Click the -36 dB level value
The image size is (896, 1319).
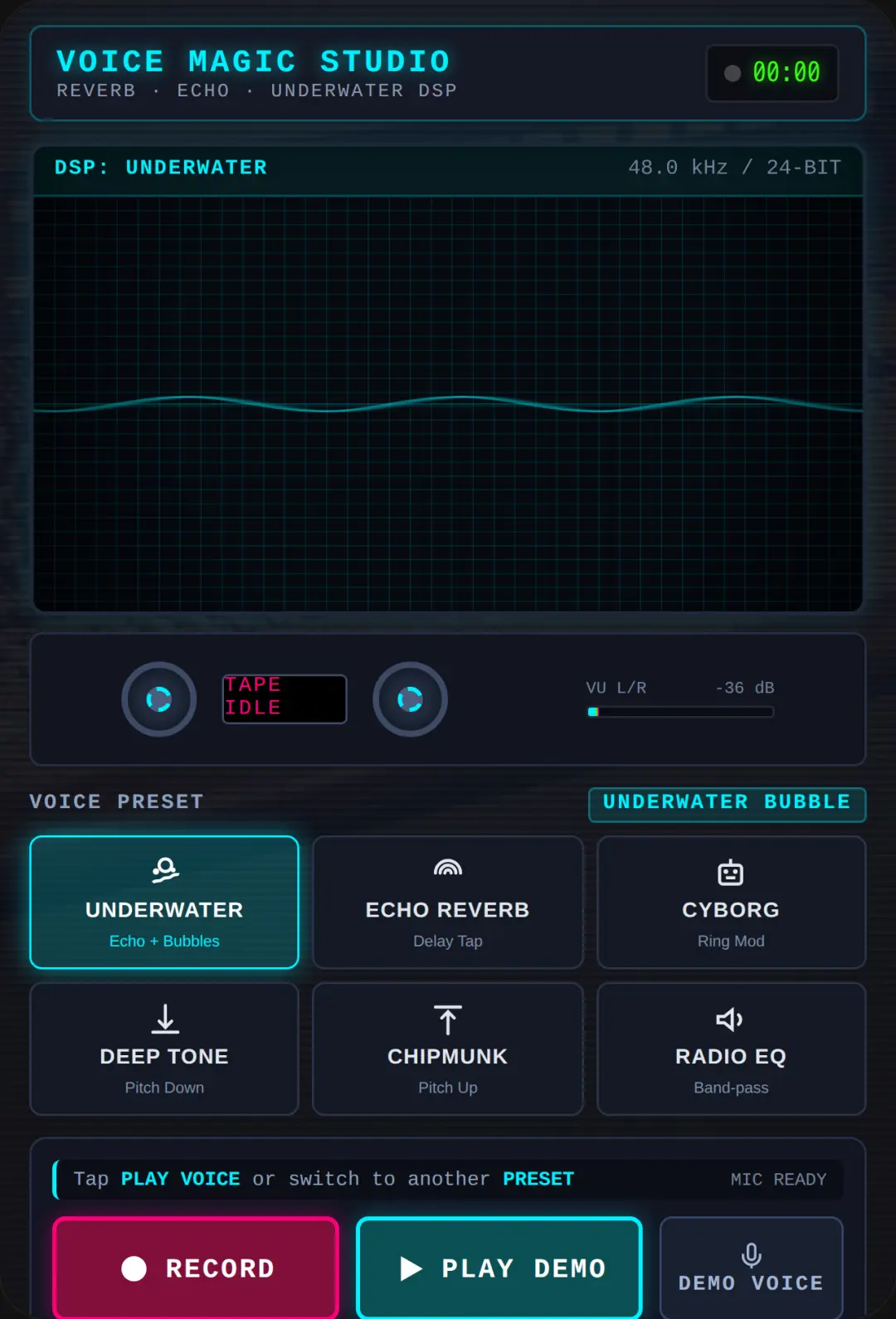pos(745,688)
